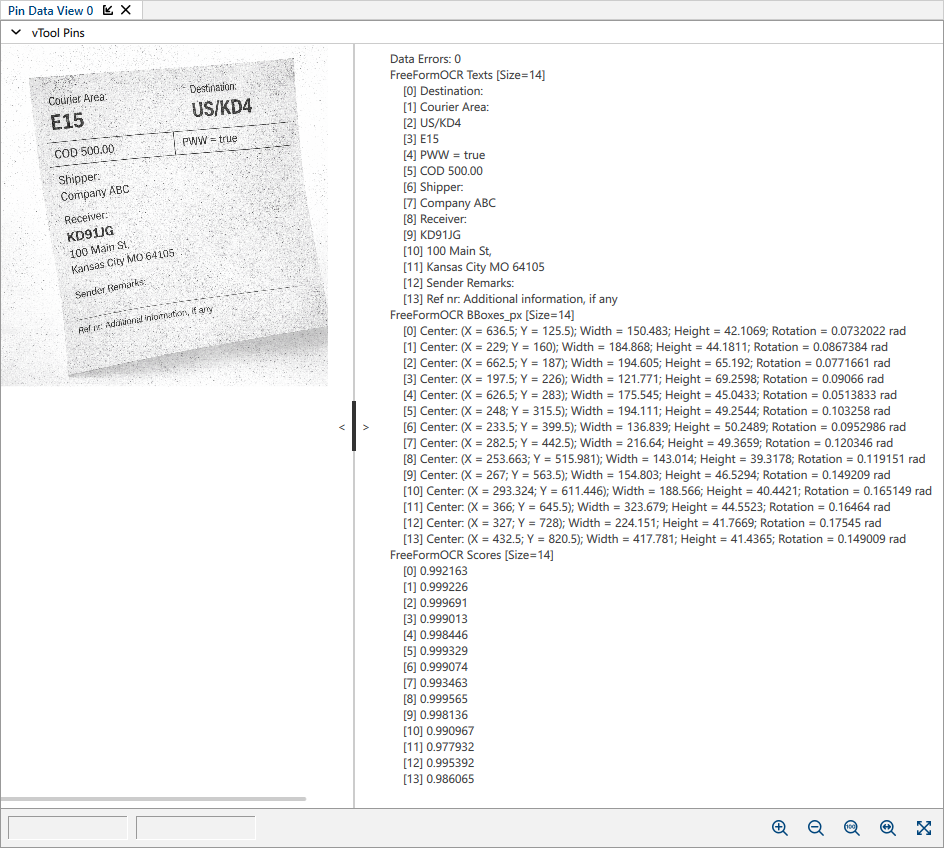Select bounding box row with Rotation = 0.149209
Screen dimensions: 944x848
(647, 475)
